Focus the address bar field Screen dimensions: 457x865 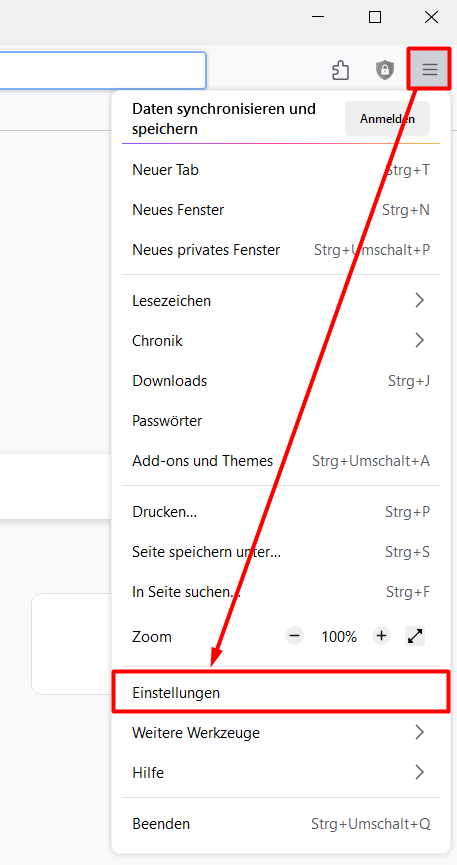[x=103, y=70]
